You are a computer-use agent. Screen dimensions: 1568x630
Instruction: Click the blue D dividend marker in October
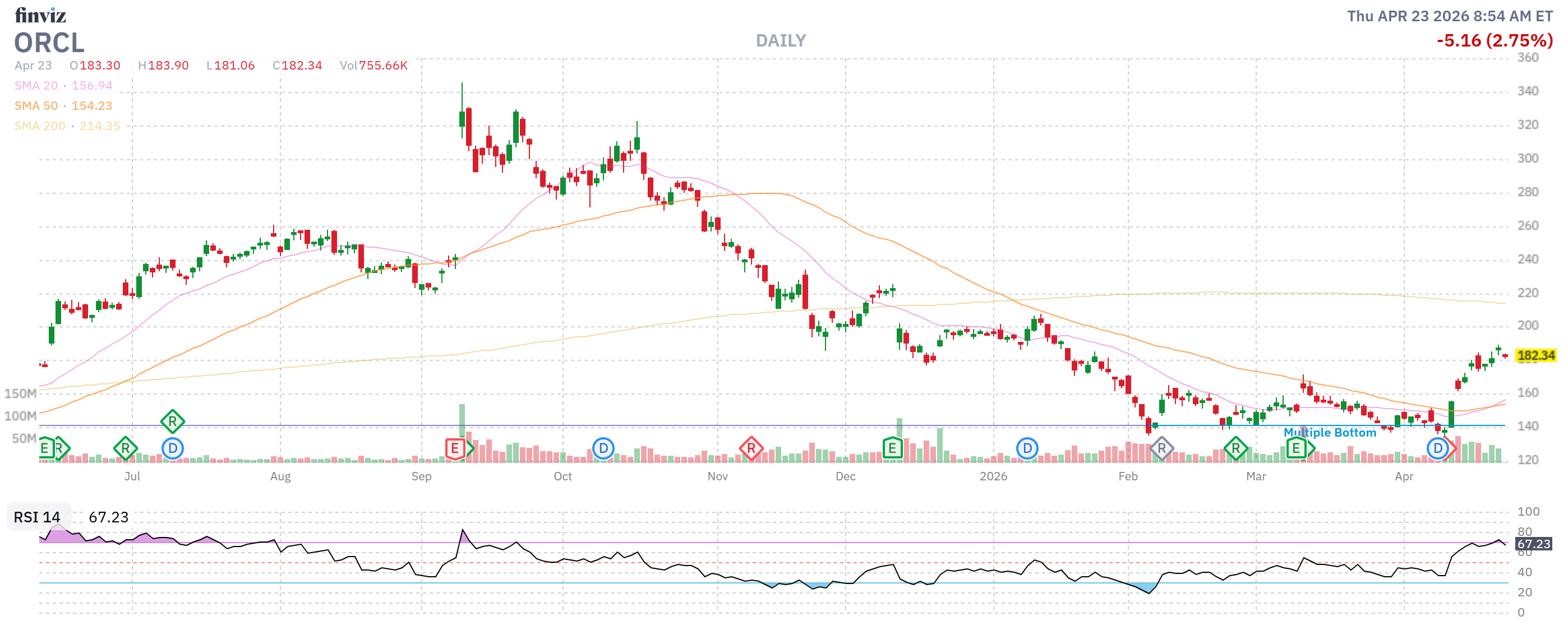click(x=603, y=449)
